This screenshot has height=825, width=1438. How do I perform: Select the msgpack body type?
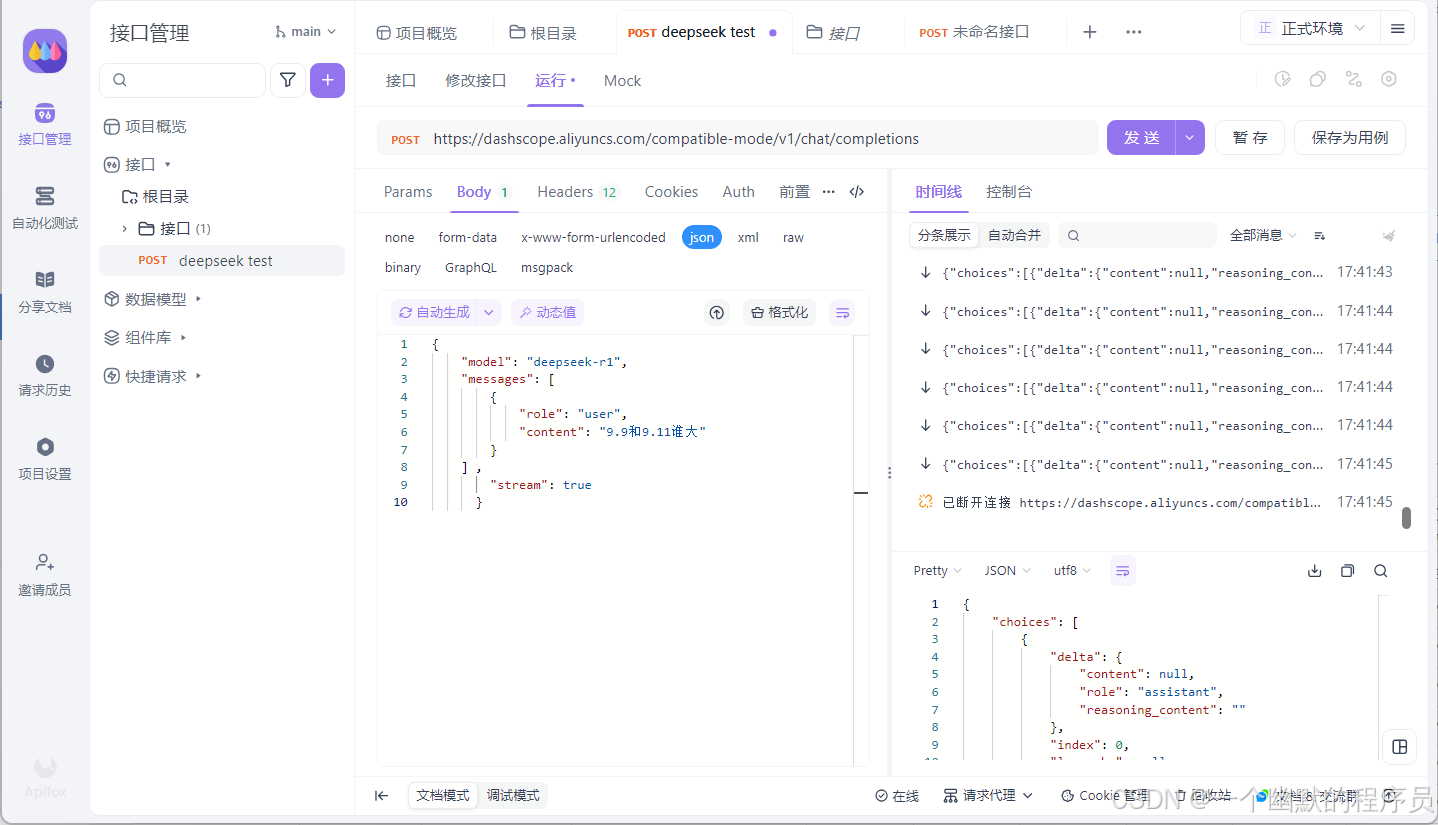[546, 268]
